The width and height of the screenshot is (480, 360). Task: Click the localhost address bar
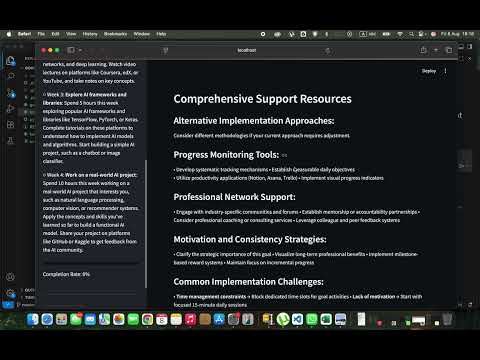(247, 50)
